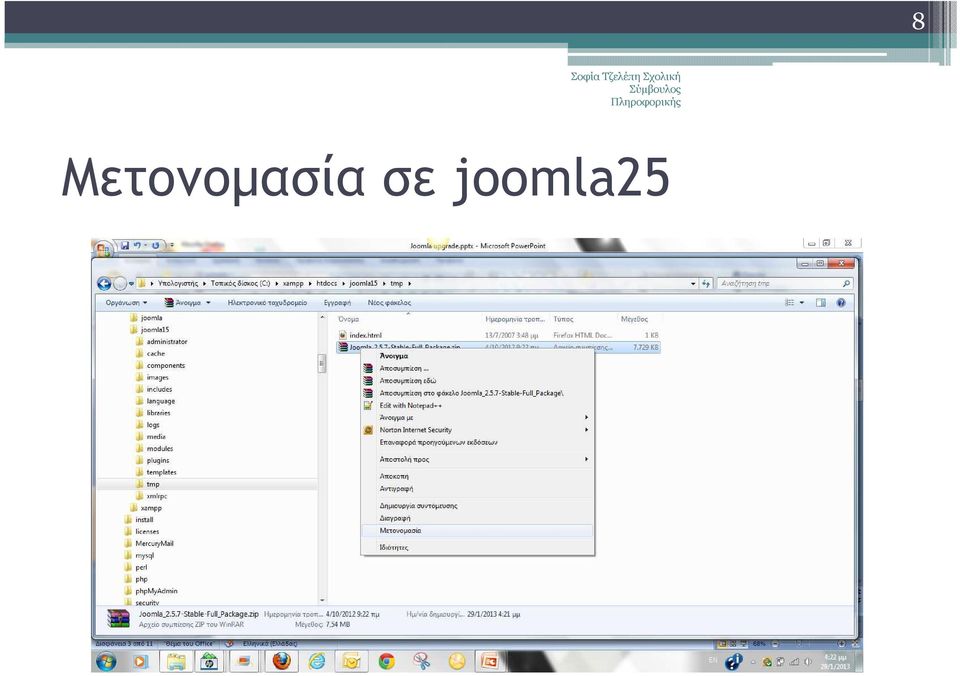Screen dimensions: 960x676
Task: Expand the Αποστολή προς submenu
Action: click(x=478, y=459)
